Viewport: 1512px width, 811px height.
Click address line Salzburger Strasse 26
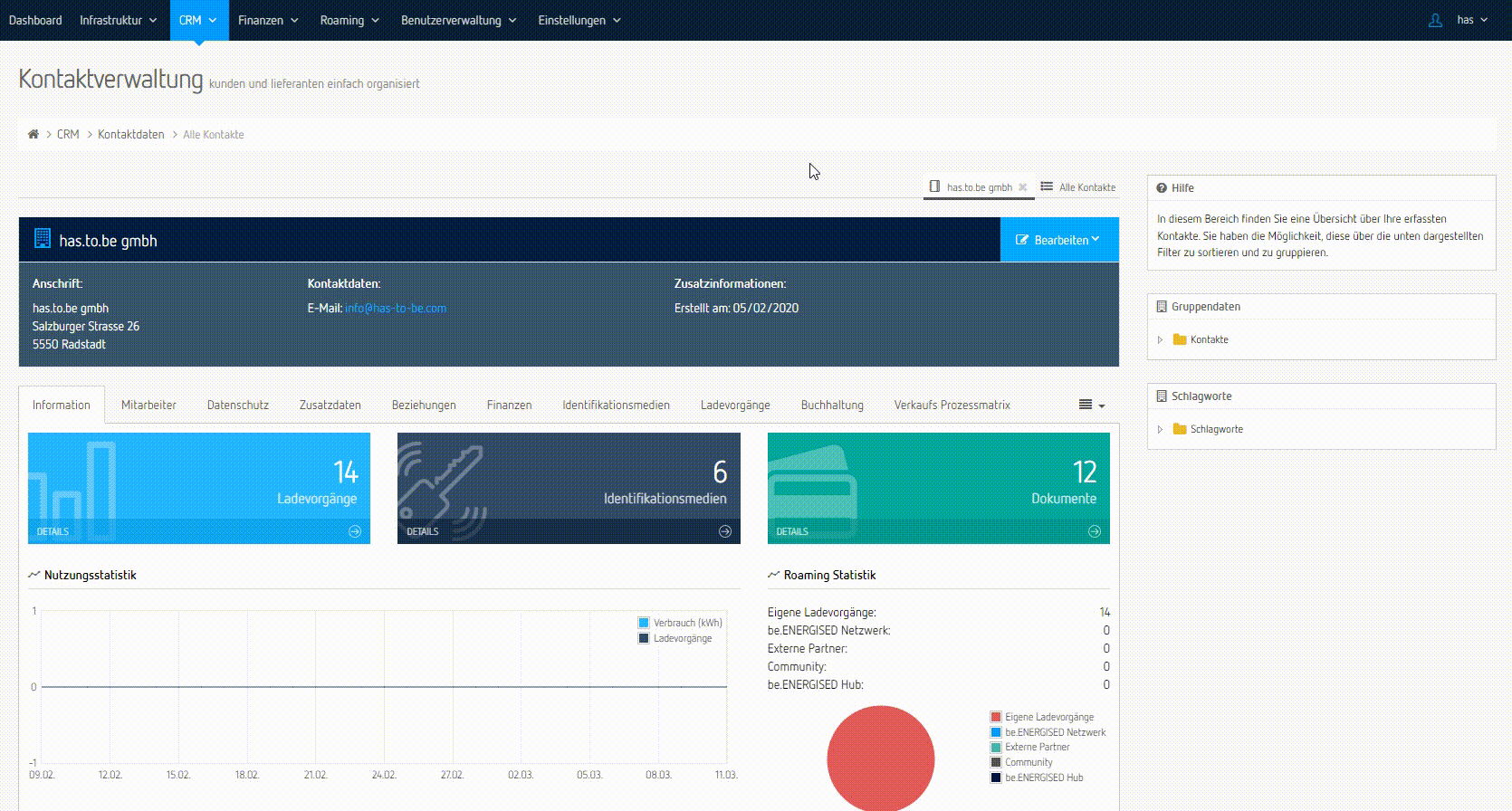coord(86,326)
